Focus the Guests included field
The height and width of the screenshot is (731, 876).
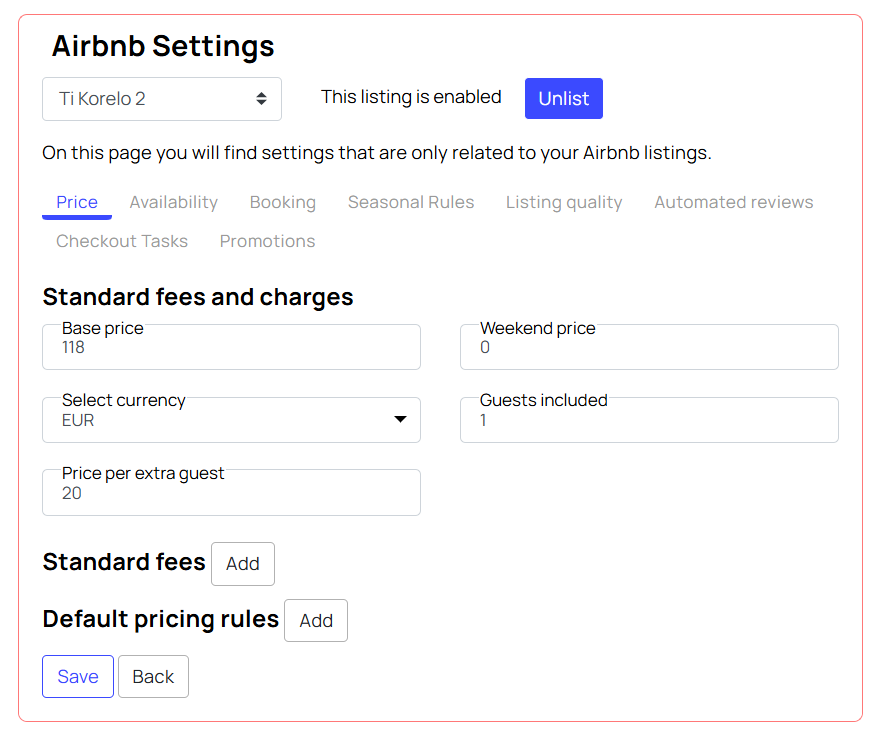[649, 420]
